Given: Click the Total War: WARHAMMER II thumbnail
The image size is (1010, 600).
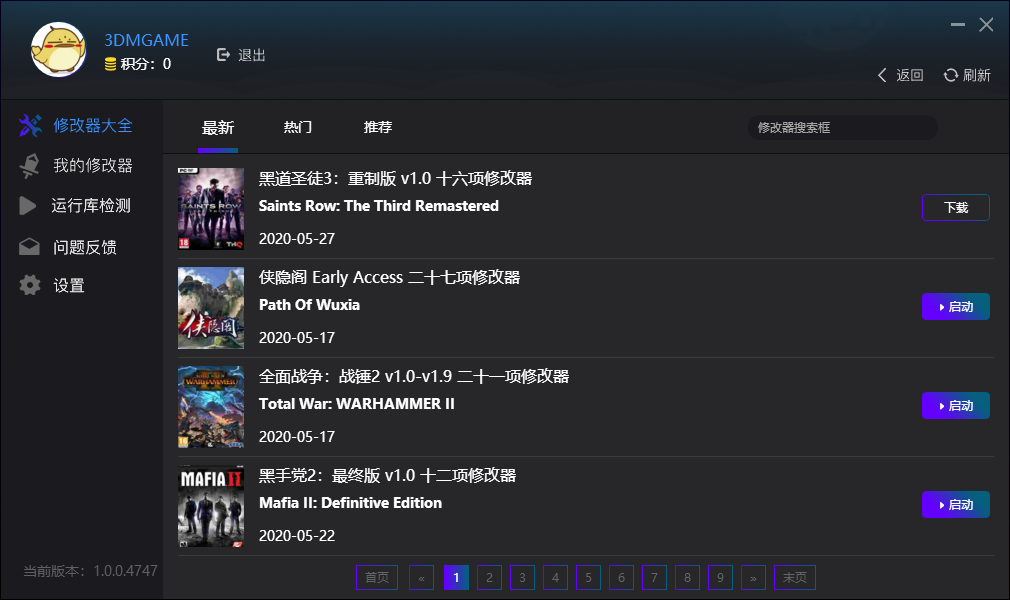Looking at the screenshot, I should (x=210, y=407).
